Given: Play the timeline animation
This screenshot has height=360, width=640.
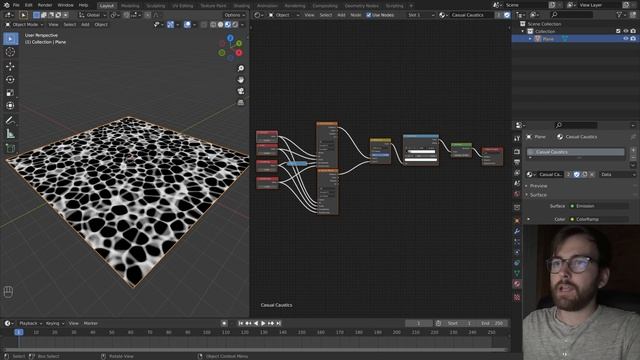Looking at the screenshot, I should pos(263,323).
